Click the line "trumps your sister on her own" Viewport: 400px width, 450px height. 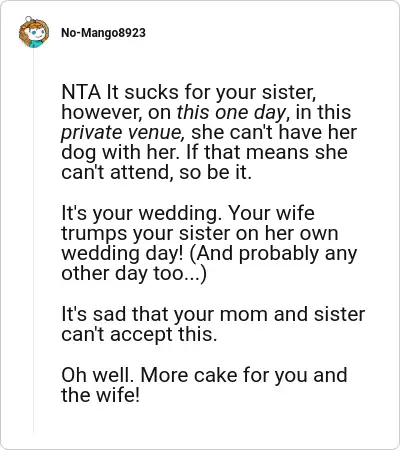[200, 233]
